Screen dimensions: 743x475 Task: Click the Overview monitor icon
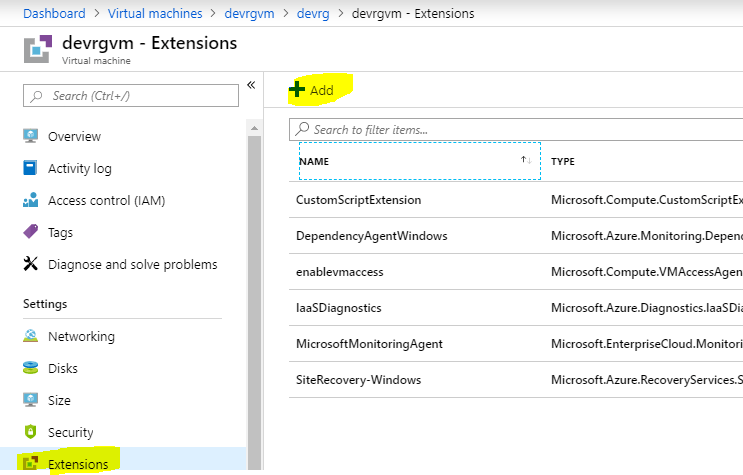(30, 136)
